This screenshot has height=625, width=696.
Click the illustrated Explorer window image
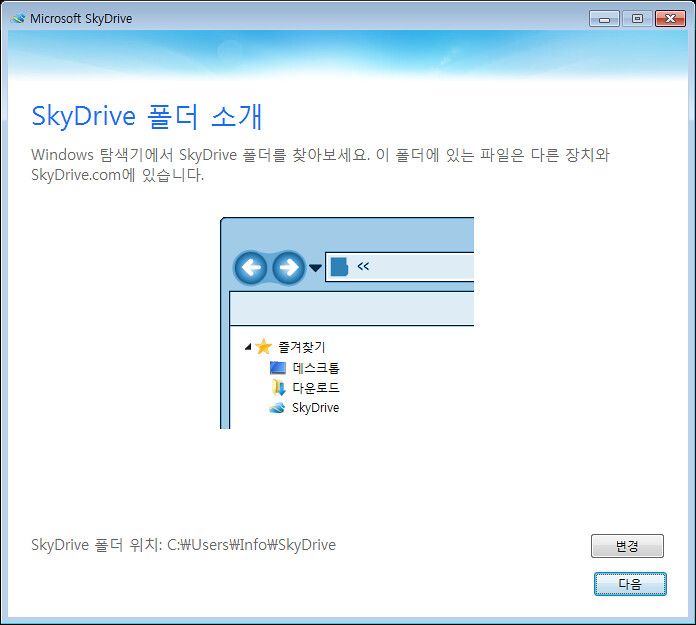(347, 323)
